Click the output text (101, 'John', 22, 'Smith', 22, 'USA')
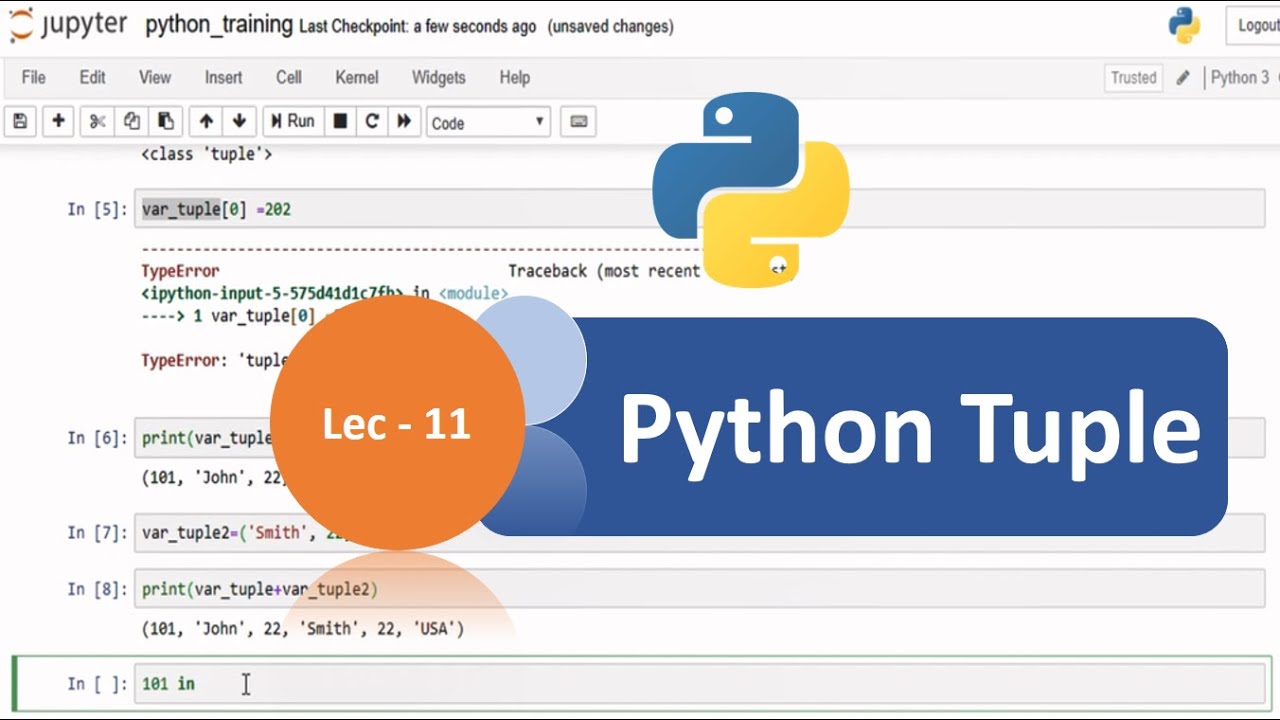1280x720 pixels. click(303, 629)
